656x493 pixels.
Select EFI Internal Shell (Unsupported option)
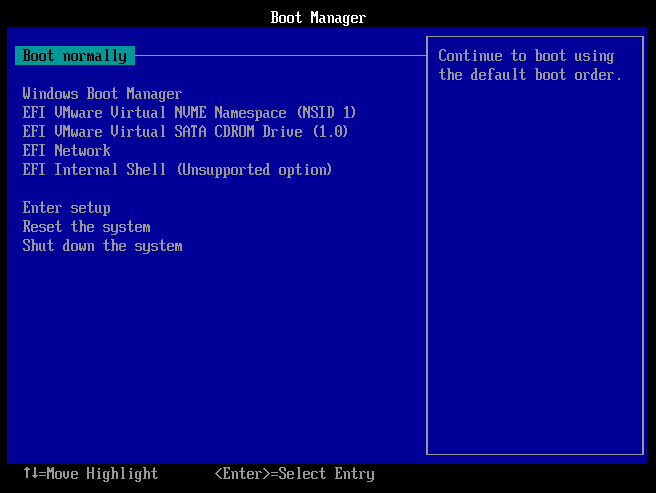pos(177,170)
